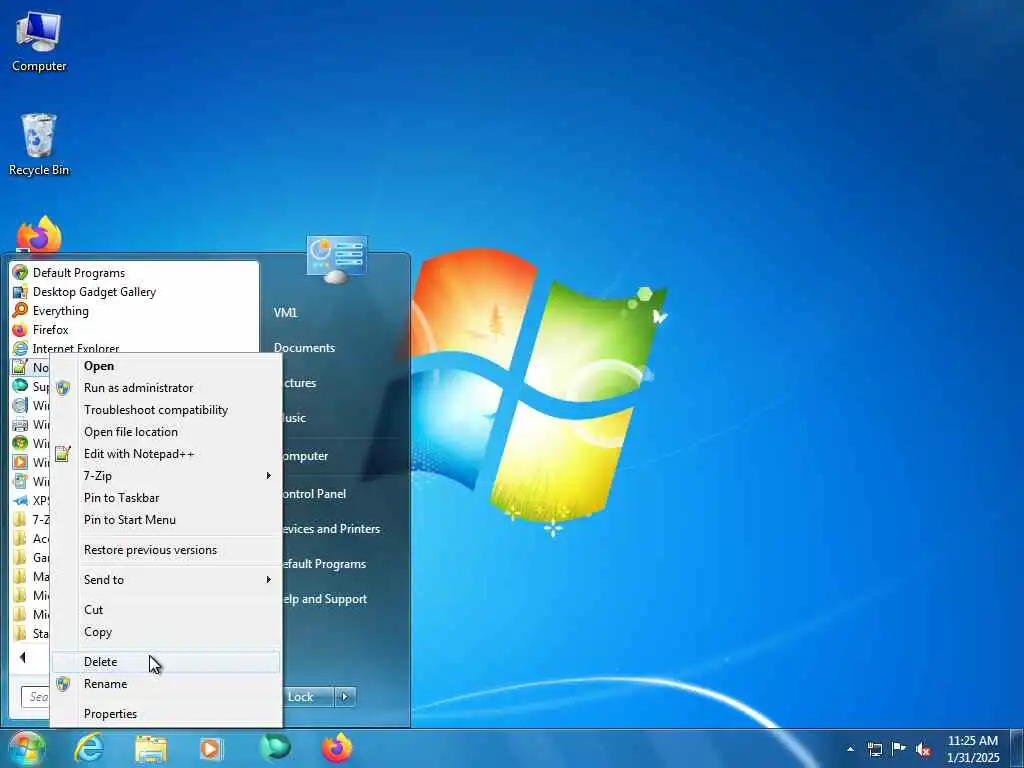The width and height of the screenshot is (1024, 768).
Task: Choose Open in the context menu
Action: (x=166, y=366)
